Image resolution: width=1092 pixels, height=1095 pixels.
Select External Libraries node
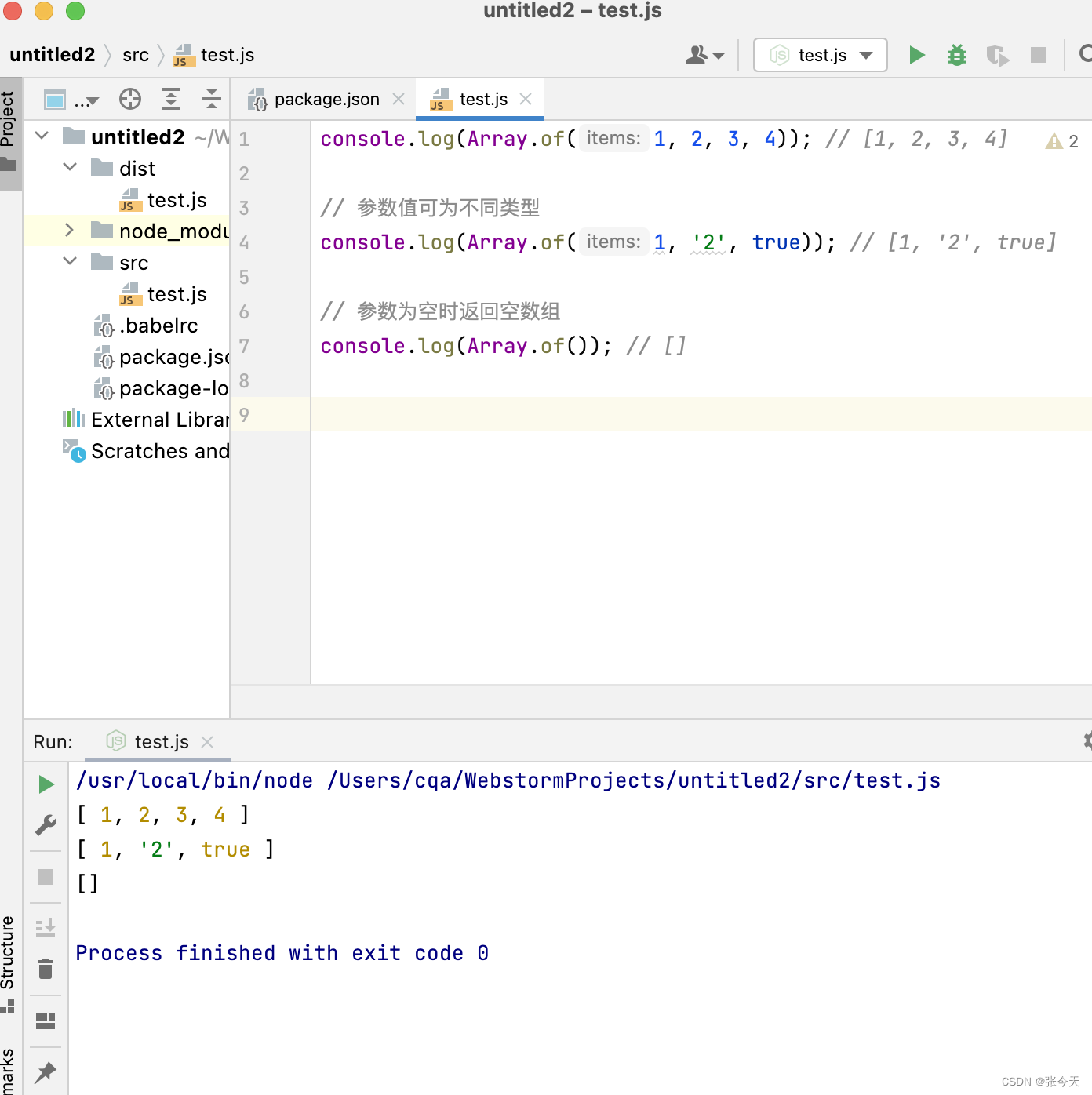(146, 420)
